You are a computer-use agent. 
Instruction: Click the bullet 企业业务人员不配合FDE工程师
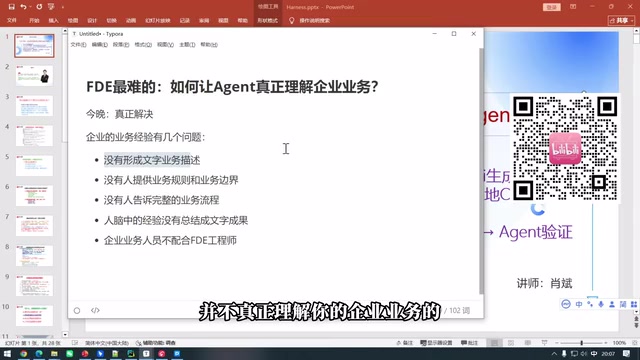pos(170,240)
